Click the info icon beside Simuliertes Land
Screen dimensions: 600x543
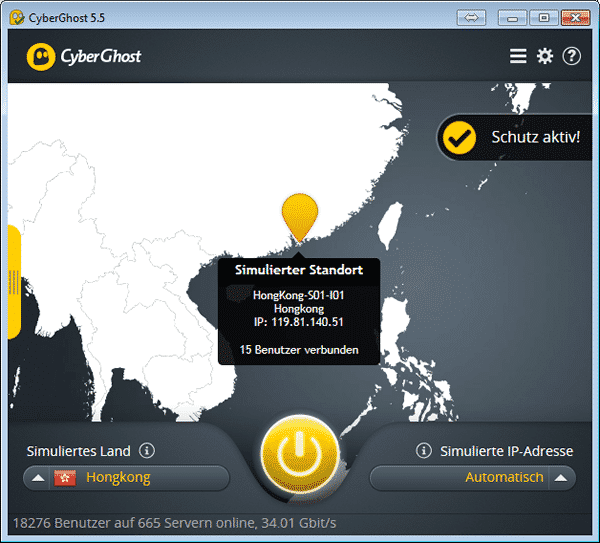tap(147, 451)
